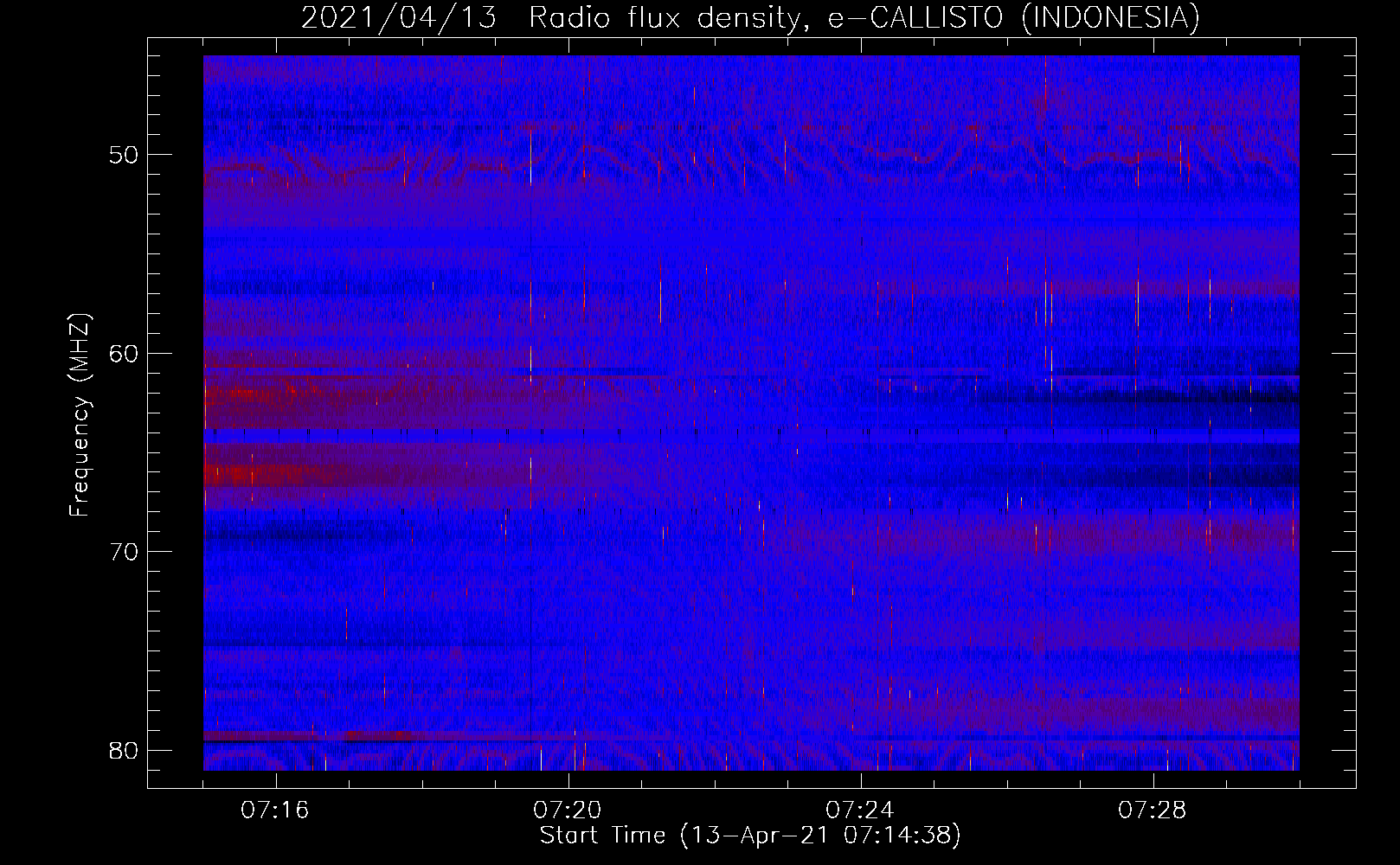The width and height of the screenshot is (1400, 865).
Task: Click the 'Frequency (MHZ)' axis label
Action: tap(80, 414)
